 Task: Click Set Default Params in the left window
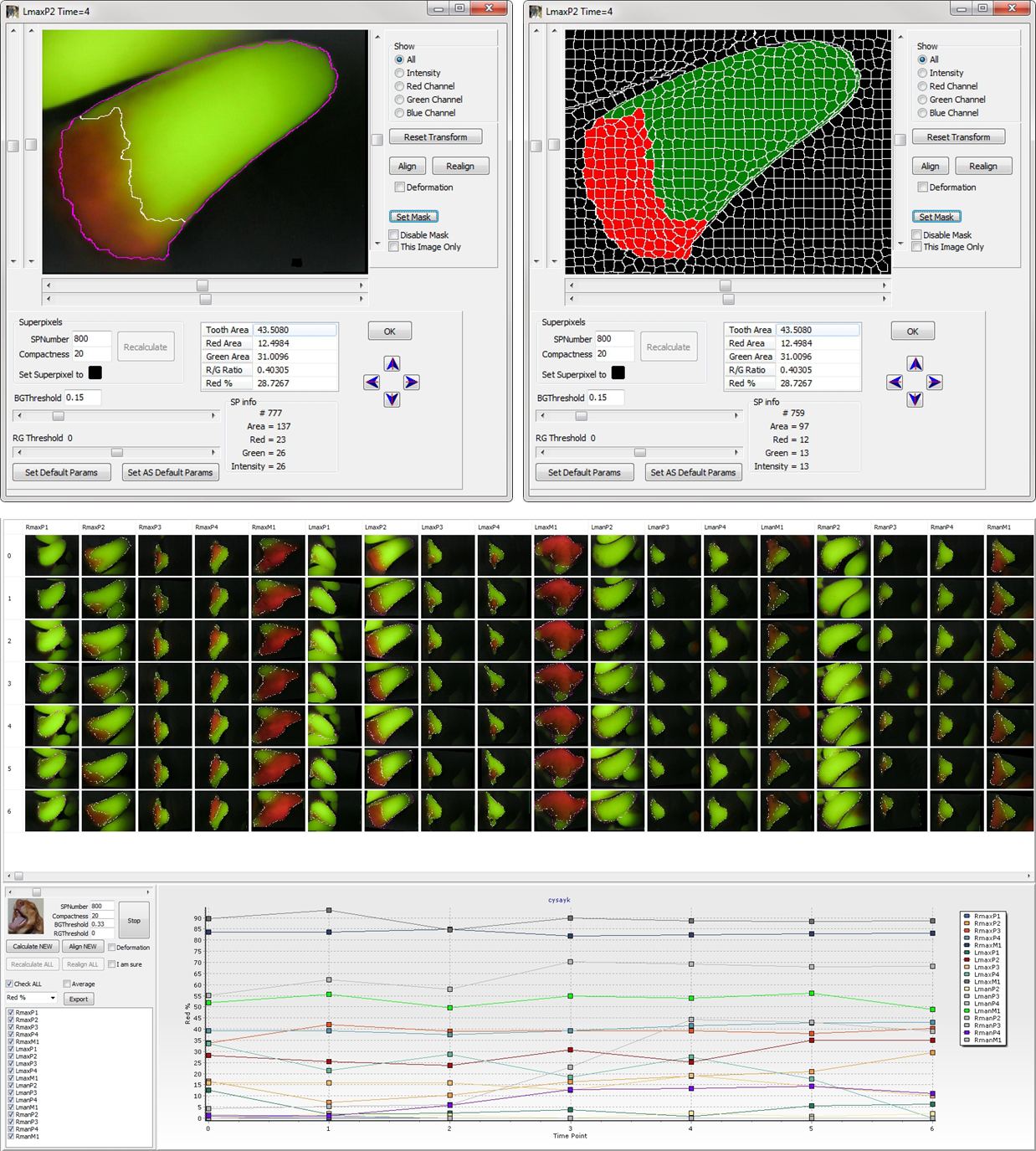click(x=60, y=471)
